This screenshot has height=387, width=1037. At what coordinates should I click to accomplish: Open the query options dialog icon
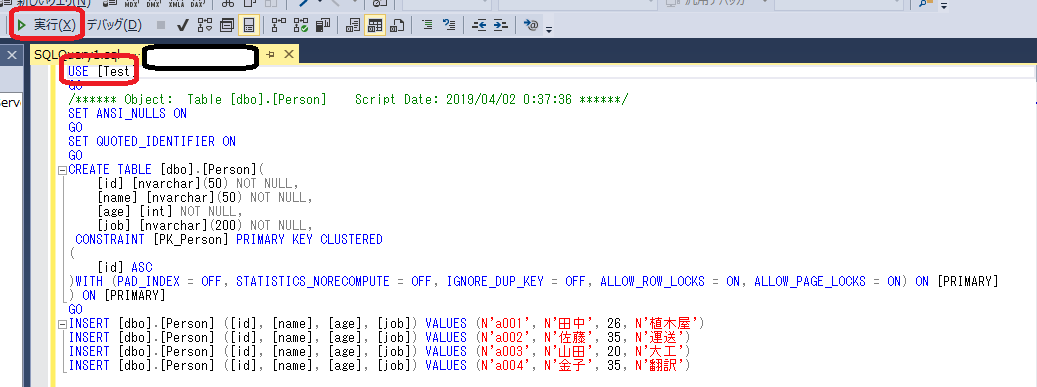pyautogui.click(x=227, y=25)
